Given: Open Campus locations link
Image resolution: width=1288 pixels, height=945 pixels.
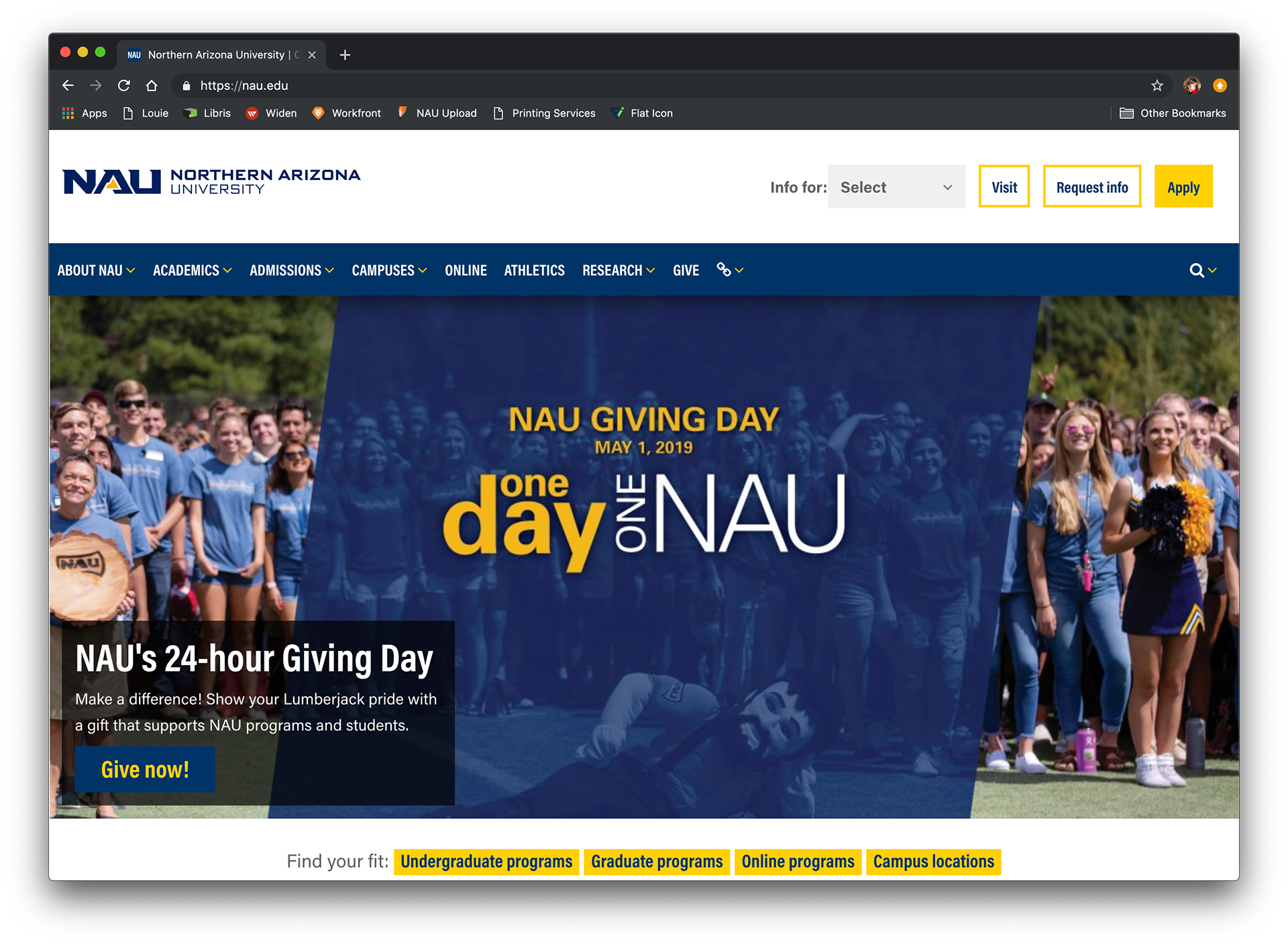Looking at the screenshot, I should coord(934,862).
